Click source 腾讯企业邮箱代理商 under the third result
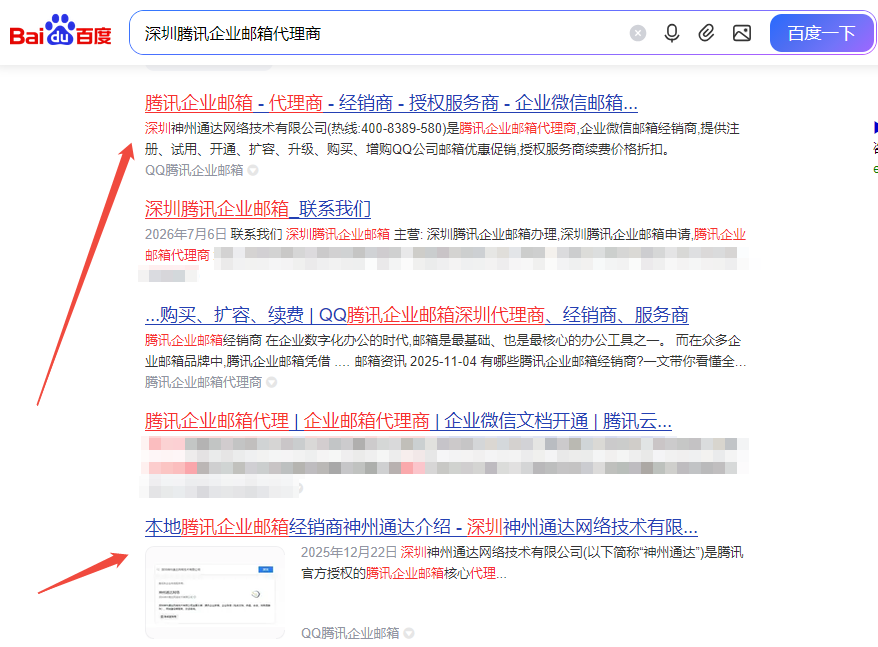The height and width of the screenshot is (647, 878). click(203, 382)
